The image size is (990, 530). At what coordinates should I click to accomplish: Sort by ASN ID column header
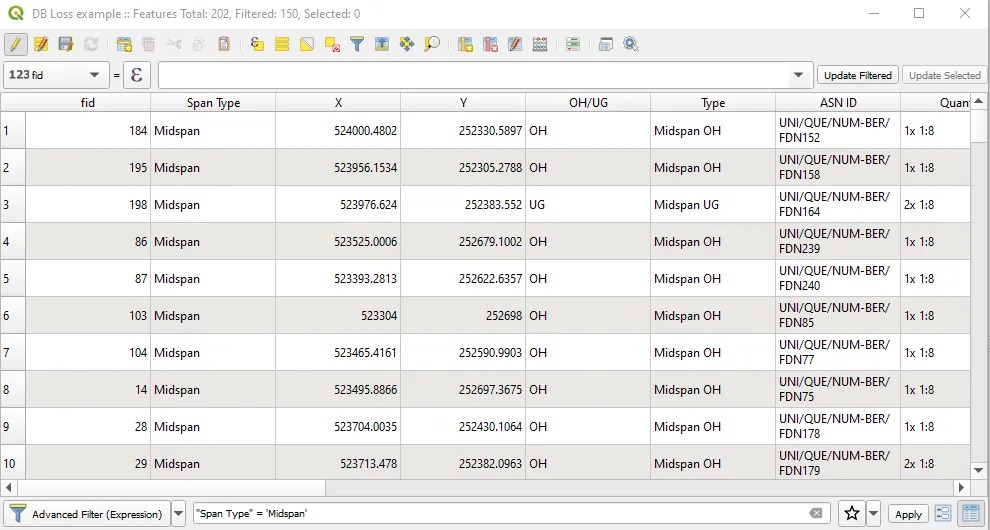[x=838, y=102]
